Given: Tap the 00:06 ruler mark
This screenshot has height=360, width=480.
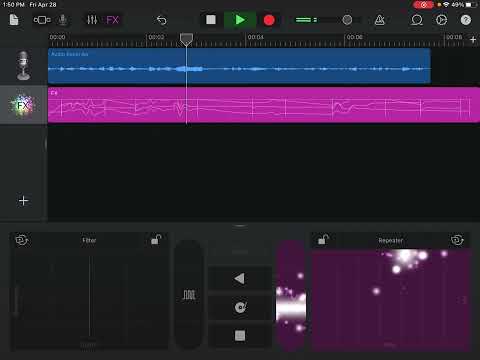Looking at the screenshot, I should 354,37.
